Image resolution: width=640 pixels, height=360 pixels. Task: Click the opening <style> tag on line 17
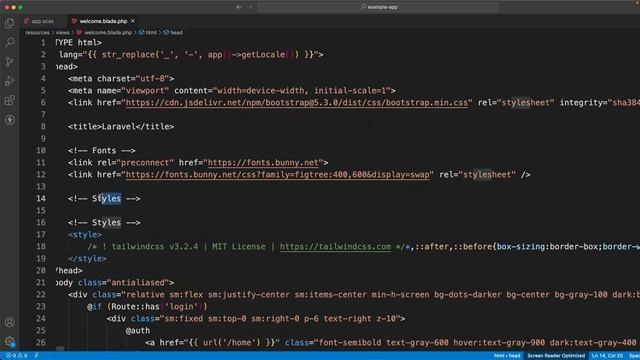coord(85,235)
